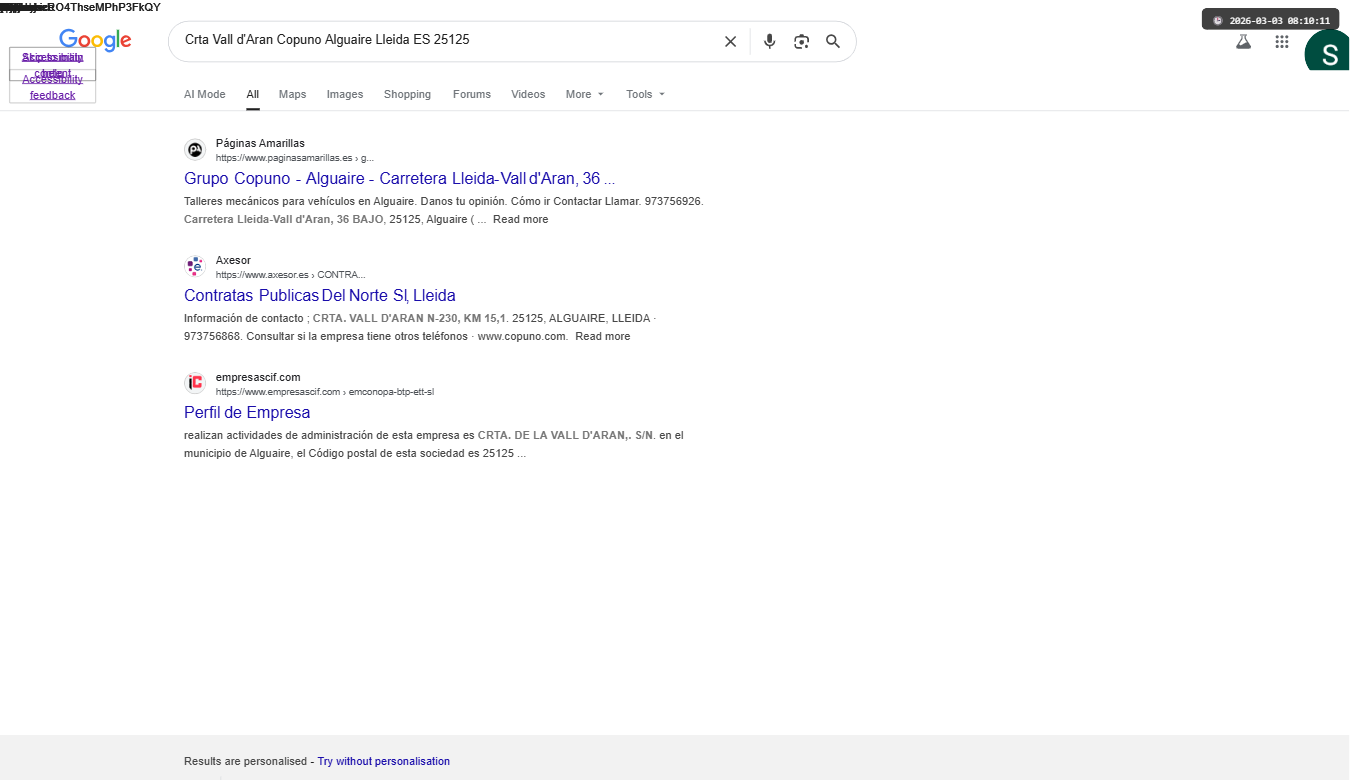Click in the search query field

[445, 41]
